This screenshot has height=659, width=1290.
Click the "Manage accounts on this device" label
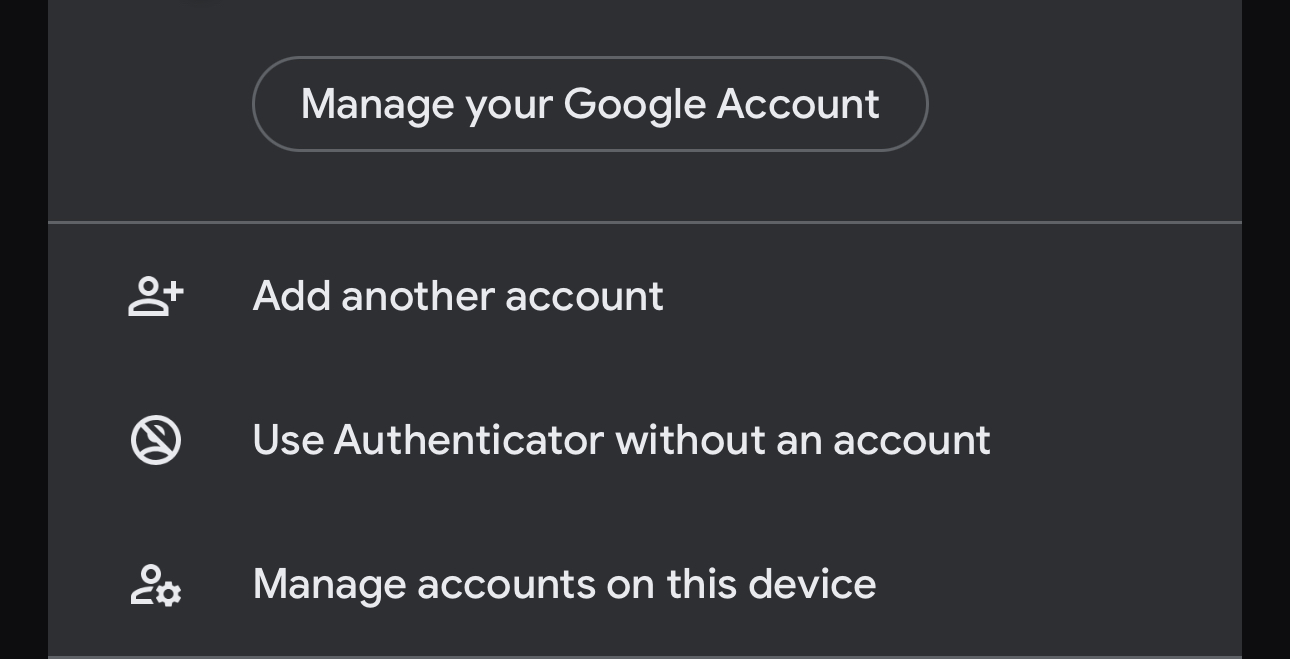564,585
